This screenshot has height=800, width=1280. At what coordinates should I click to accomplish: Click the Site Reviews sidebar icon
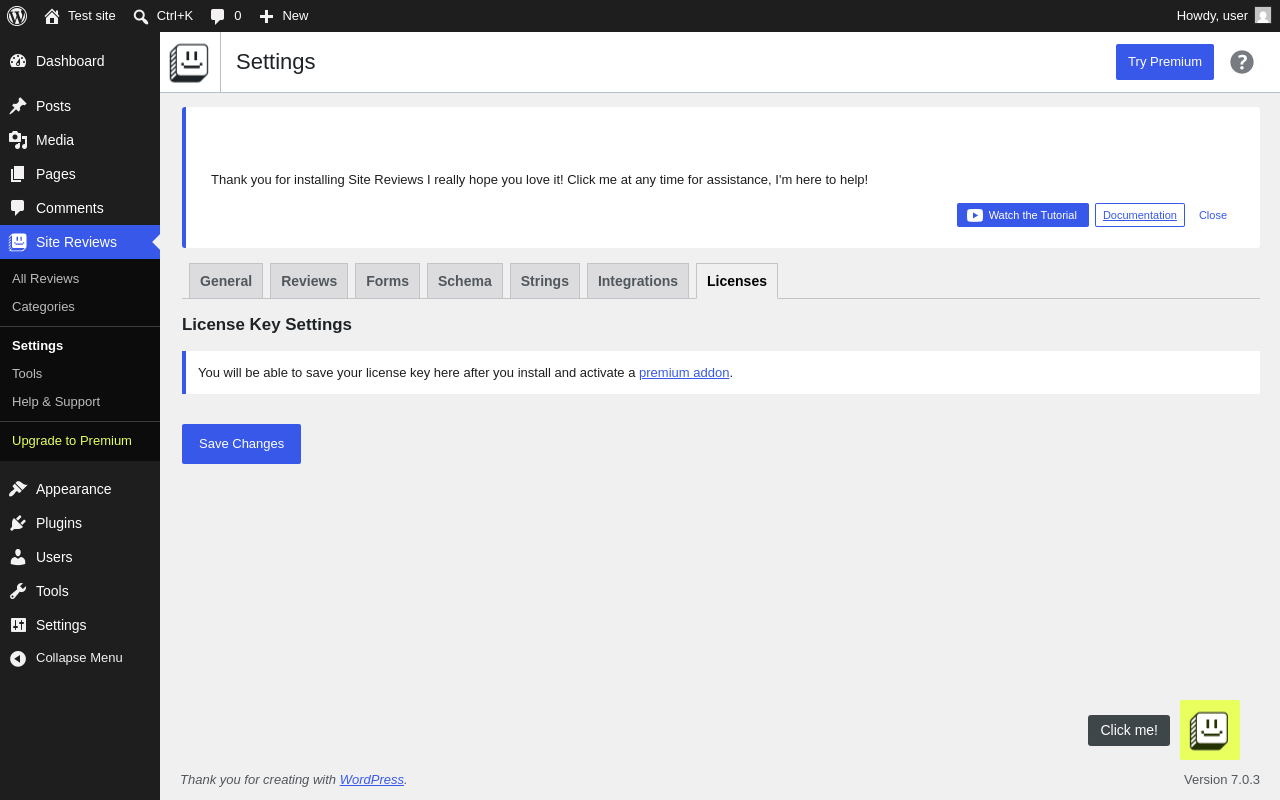coord(18,242)
